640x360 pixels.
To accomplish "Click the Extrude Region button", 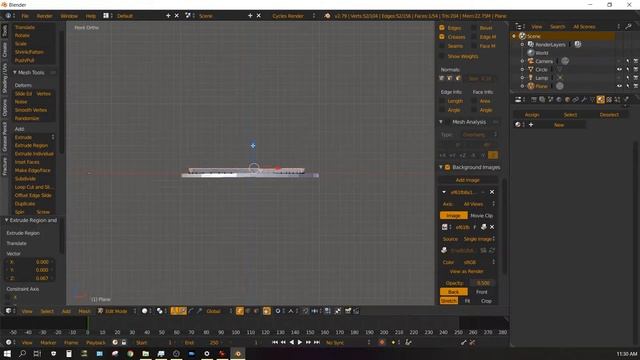I will click(33, 145).
